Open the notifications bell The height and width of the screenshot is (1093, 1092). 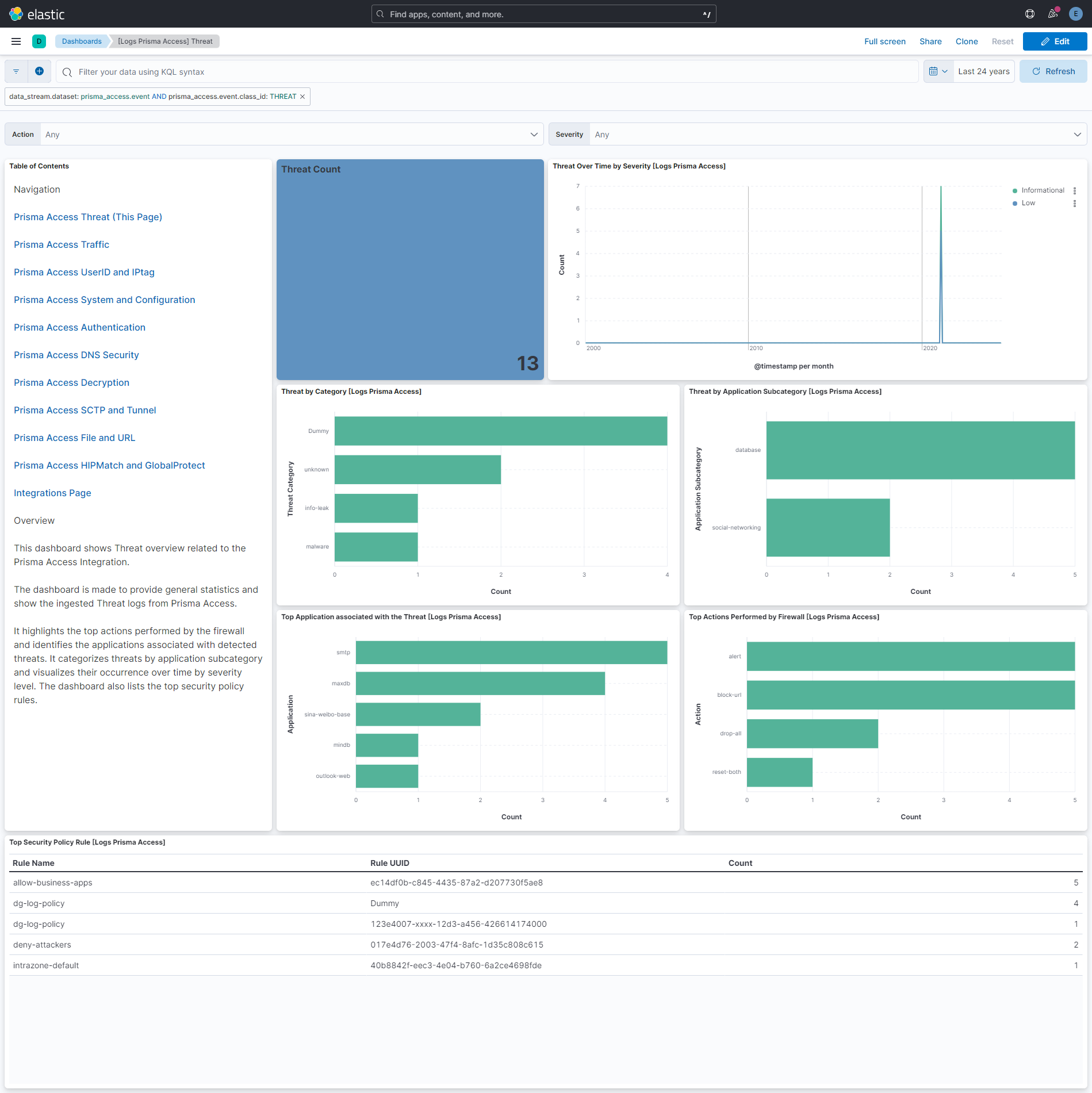(x=1052, y=13)
